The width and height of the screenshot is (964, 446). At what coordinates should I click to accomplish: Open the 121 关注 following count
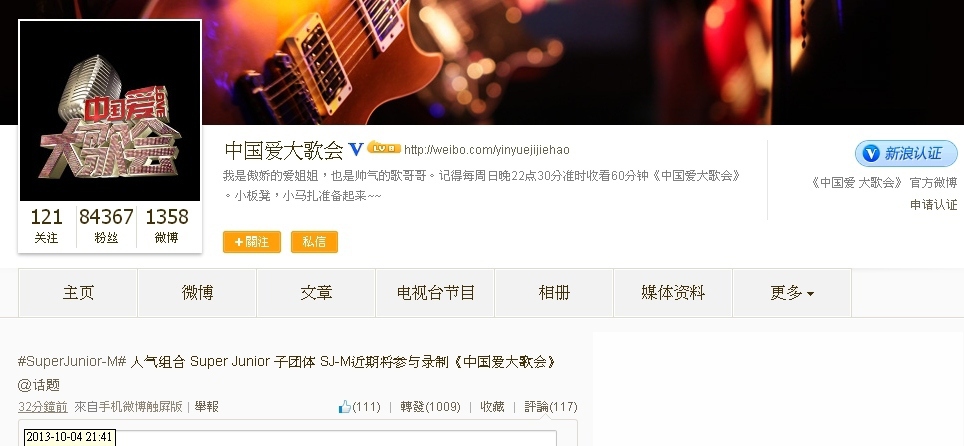pyautogui.click(x=47, y=226)
